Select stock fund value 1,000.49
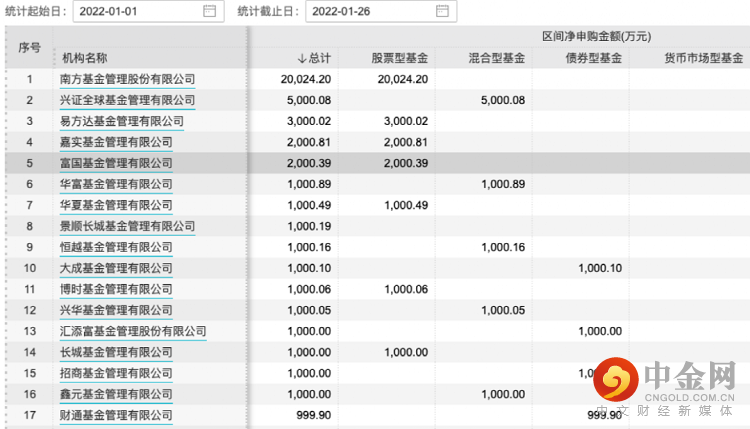Viewport: 750px width, 429px height. point(406,206)
